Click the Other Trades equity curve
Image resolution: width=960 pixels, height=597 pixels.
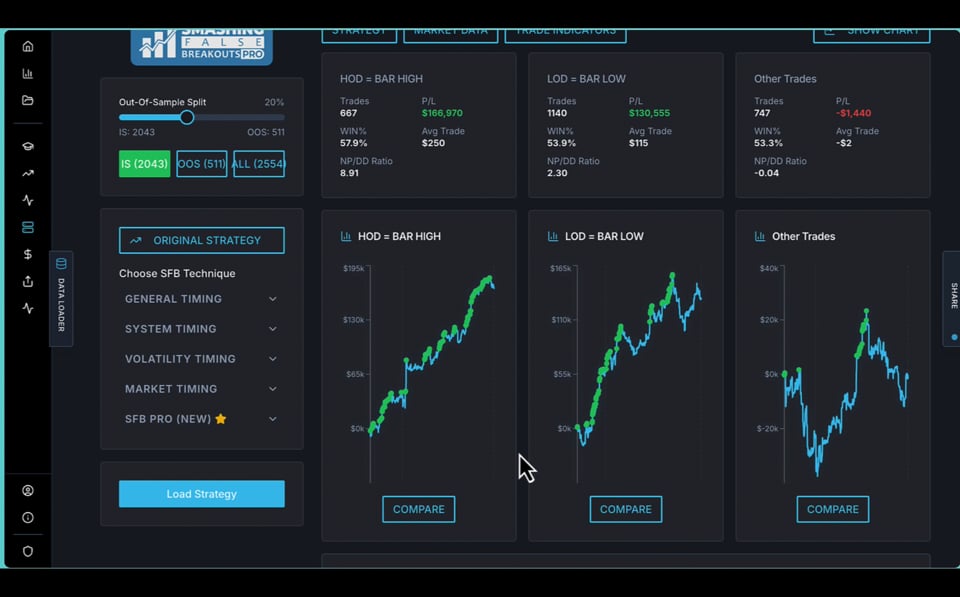(846, 392)
